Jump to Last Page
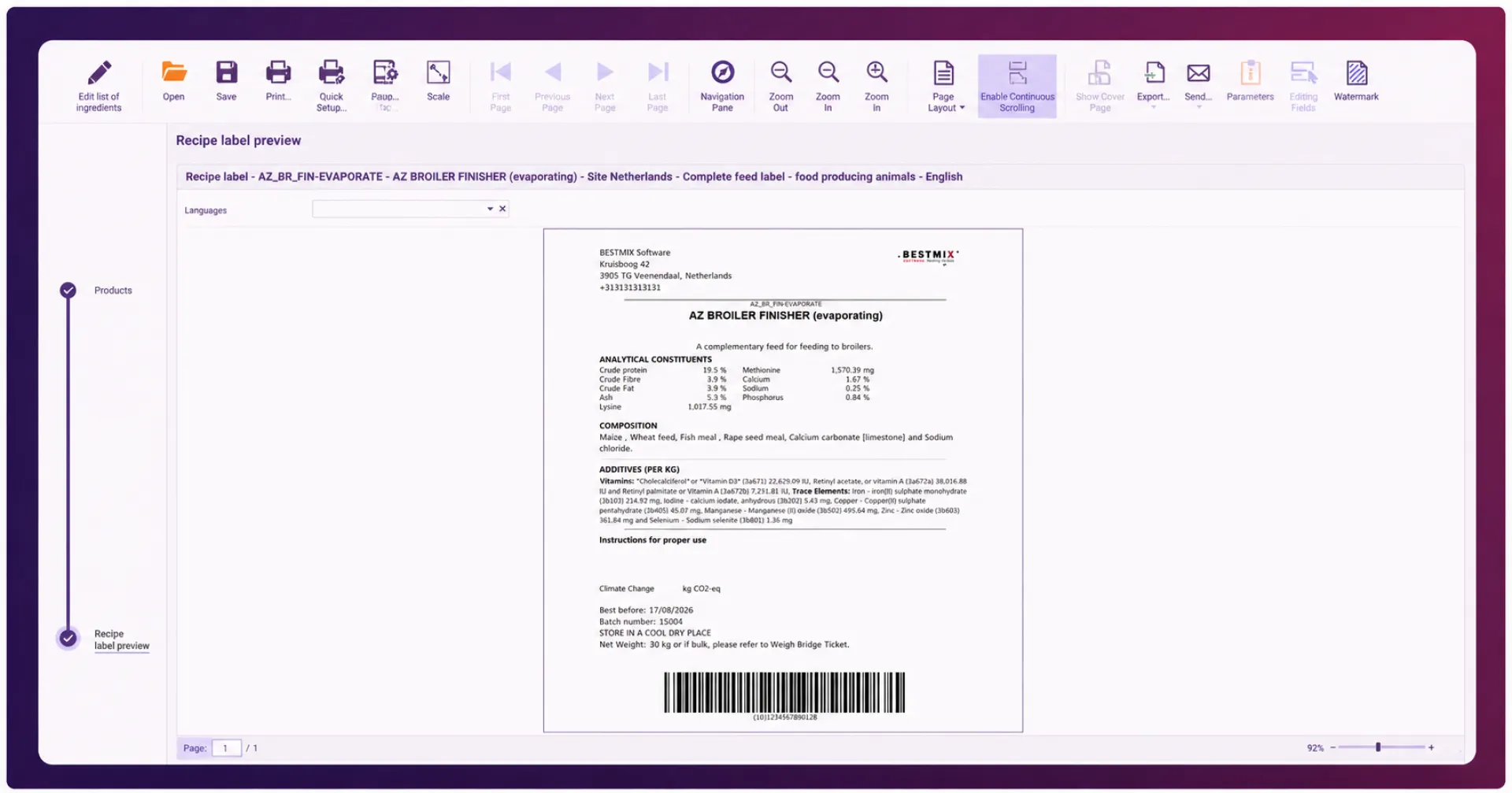This screenshot has height=793, width=1512. coord(658,86)
